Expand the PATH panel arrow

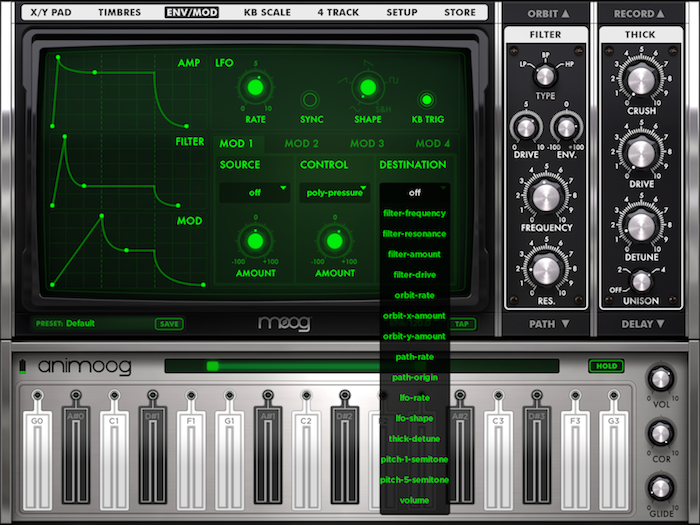click(x=566, y=324)
